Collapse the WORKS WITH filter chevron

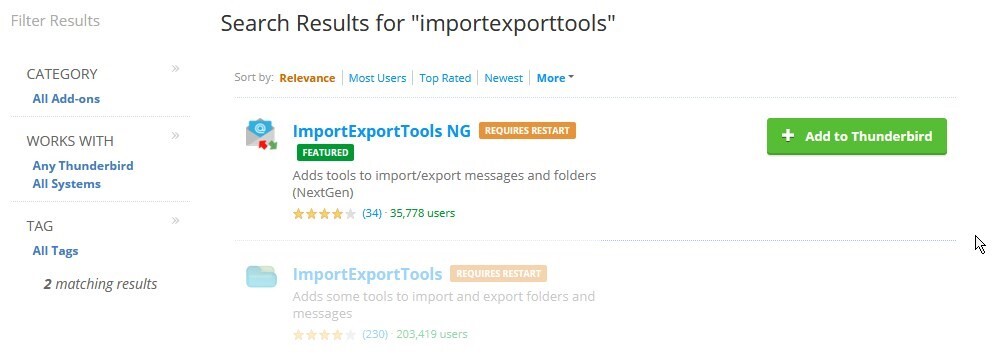click(176, 136)
